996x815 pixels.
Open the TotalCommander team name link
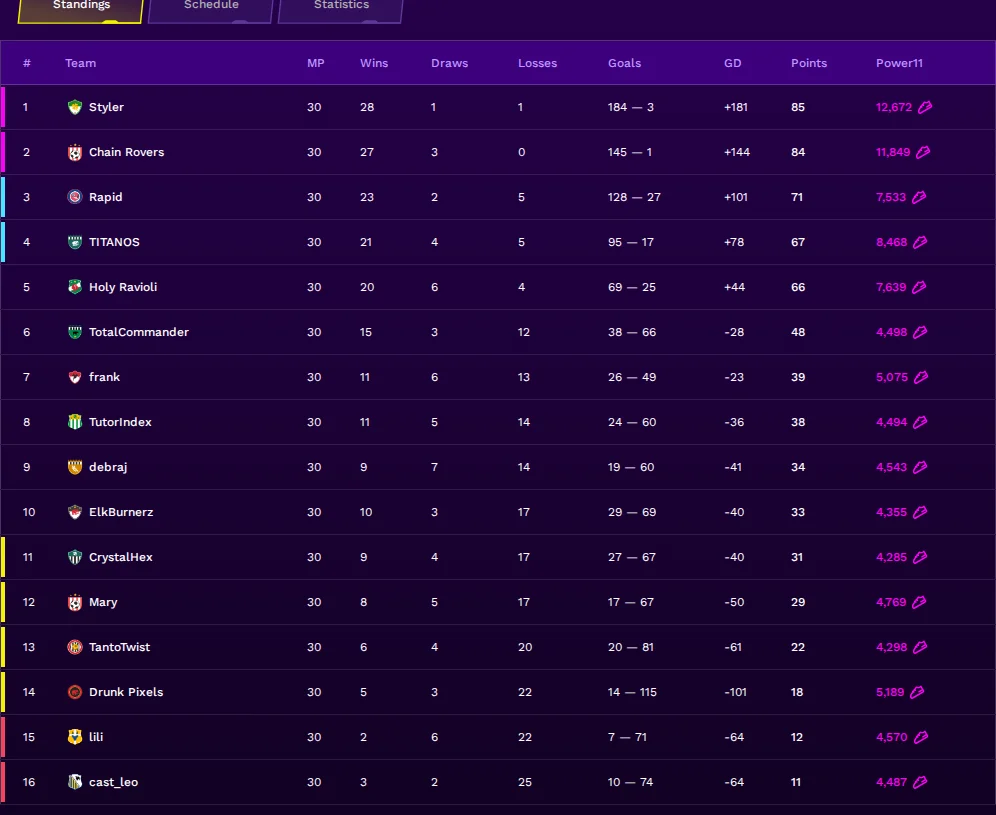138,332
